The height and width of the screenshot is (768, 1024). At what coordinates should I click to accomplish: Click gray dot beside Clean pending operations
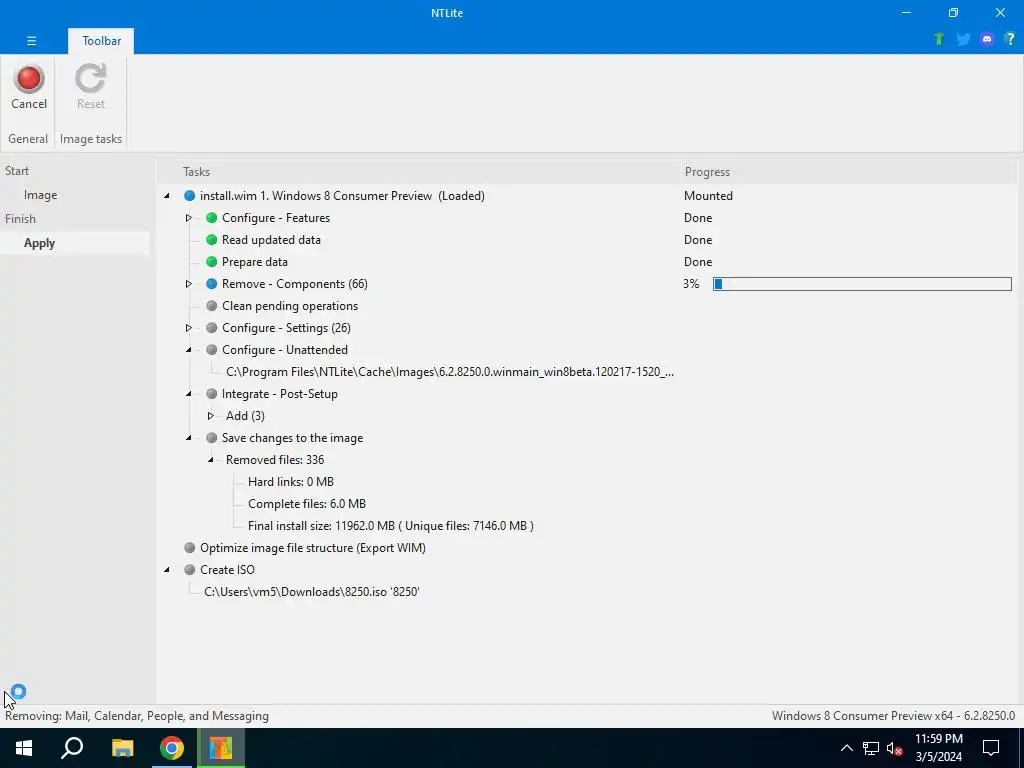pyautogui.click(x=211, y=306)
